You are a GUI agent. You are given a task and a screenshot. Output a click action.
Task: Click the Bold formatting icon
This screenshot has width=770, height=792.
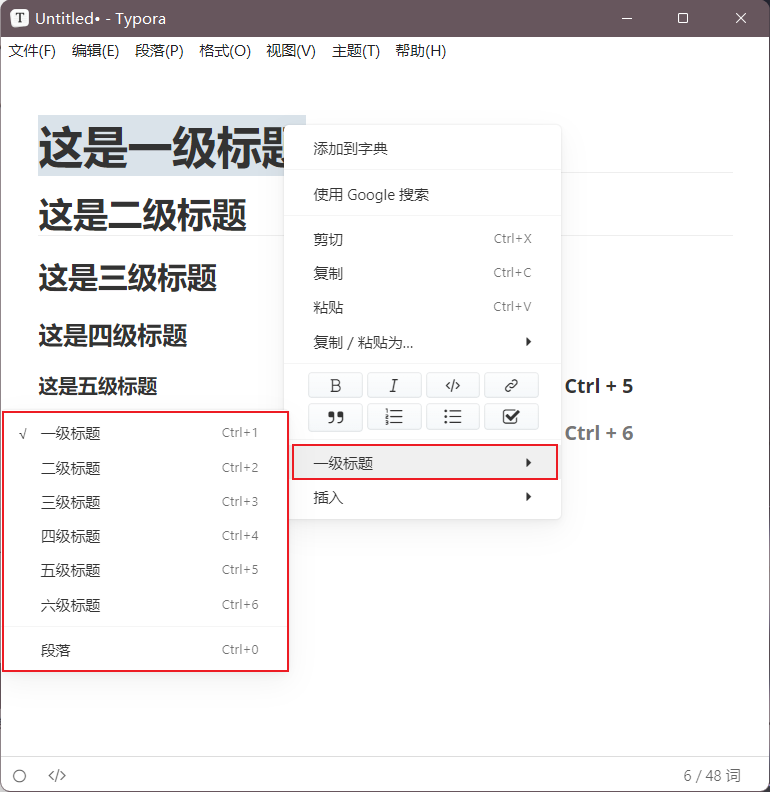click(x=335, y=386)
